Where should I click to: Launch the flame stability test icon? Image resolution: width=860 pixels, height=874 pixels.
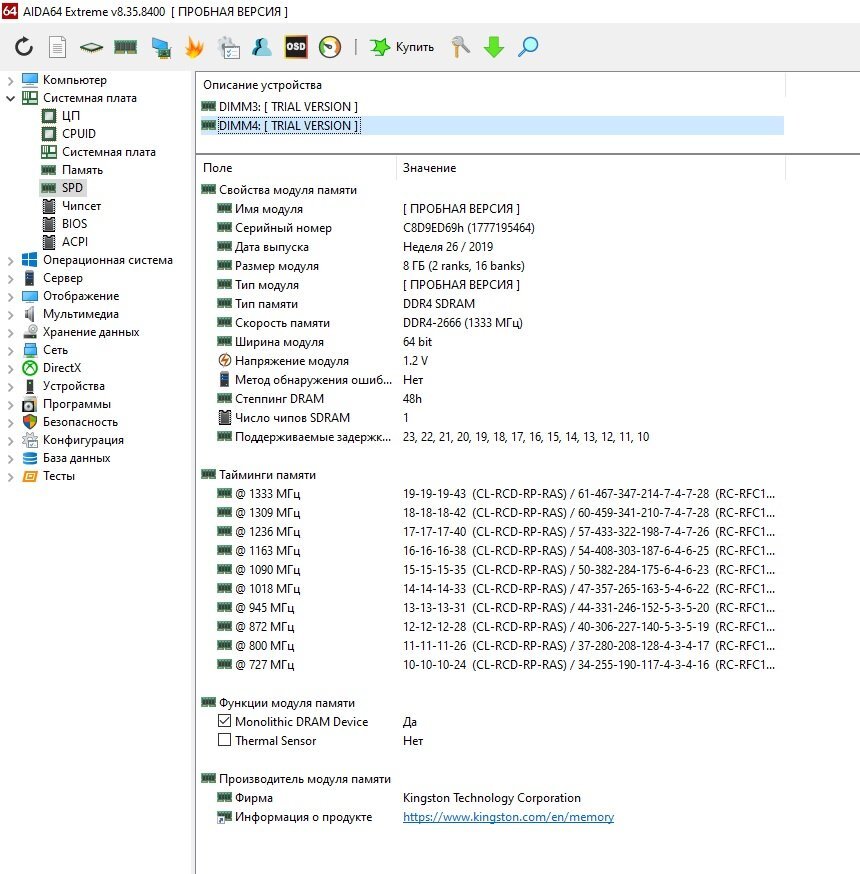coord(194,47)
